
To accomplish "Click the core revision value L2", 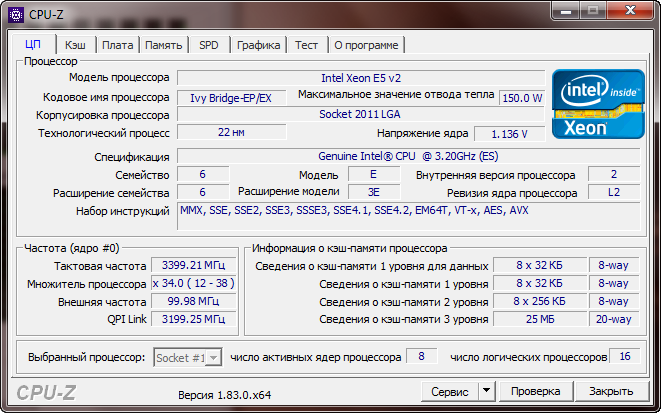I will click(614, 192).
